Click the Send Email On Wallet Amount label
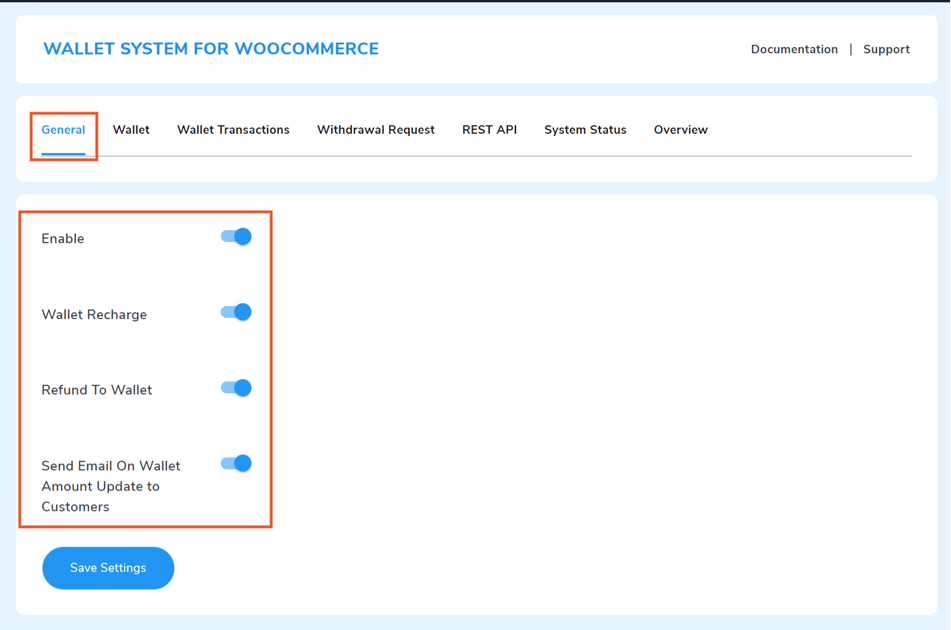This screenshot has height=630, width=951. point(111,486)
